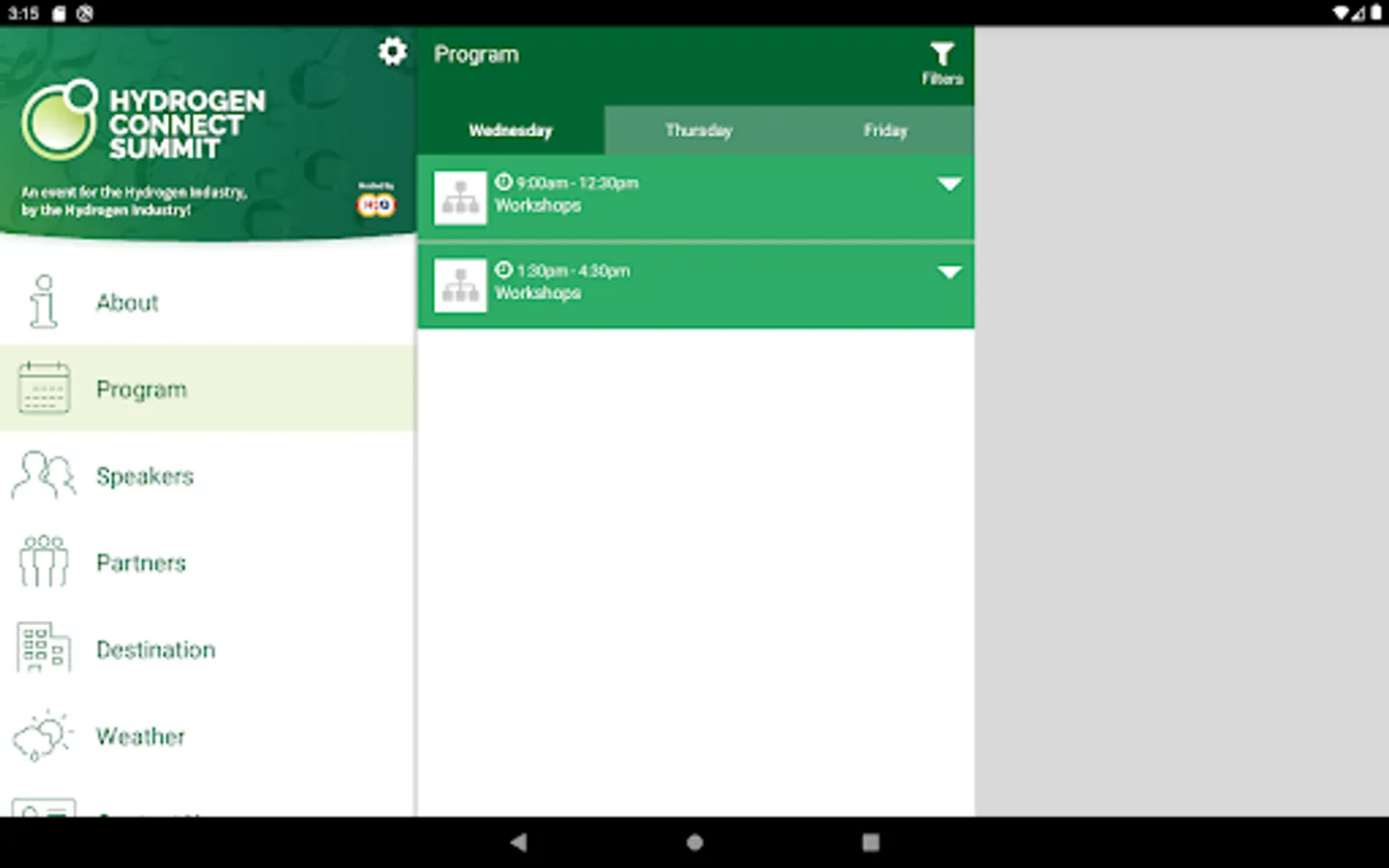
Task: Open the Speakers people icon
Action: pos(43,475)
